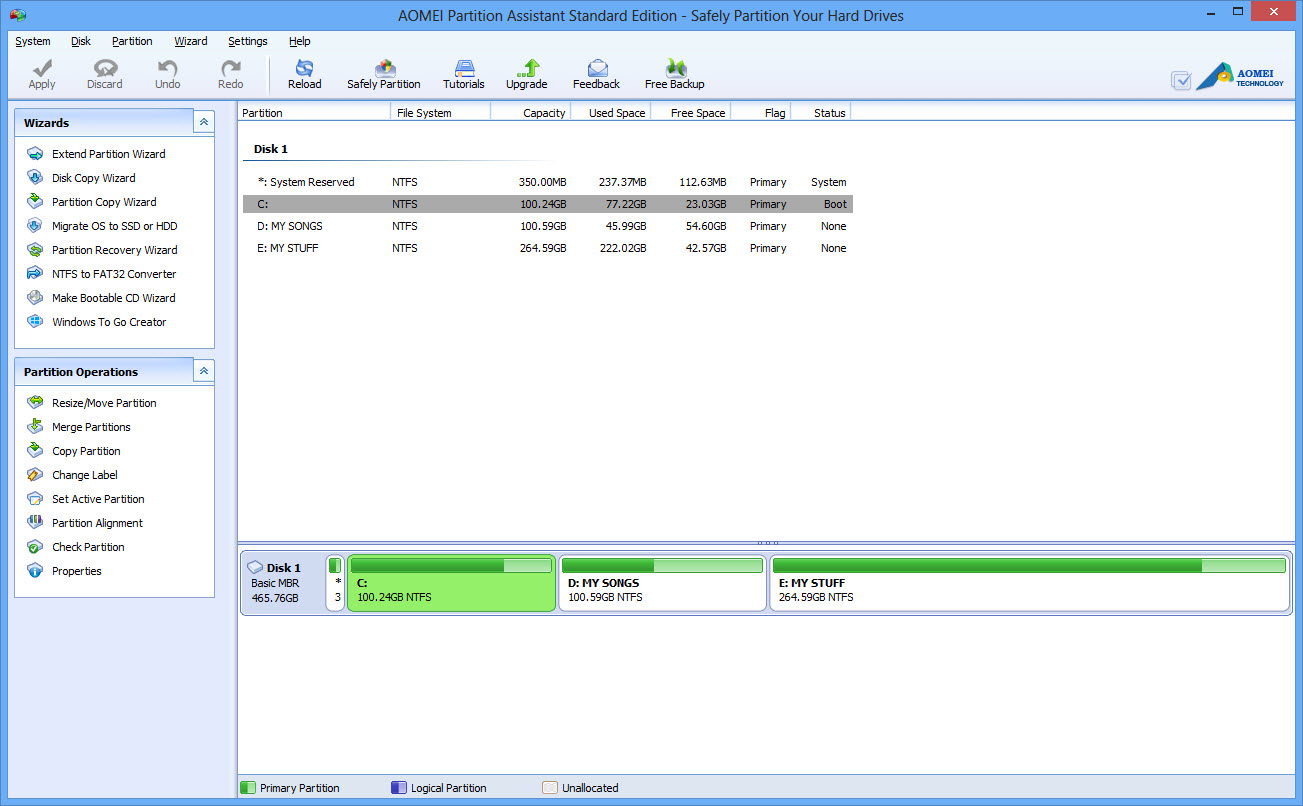The width and height of the screenshot is (1303, 806).
Task: Click the Feedback envelope icon
Action: point(597,69)
